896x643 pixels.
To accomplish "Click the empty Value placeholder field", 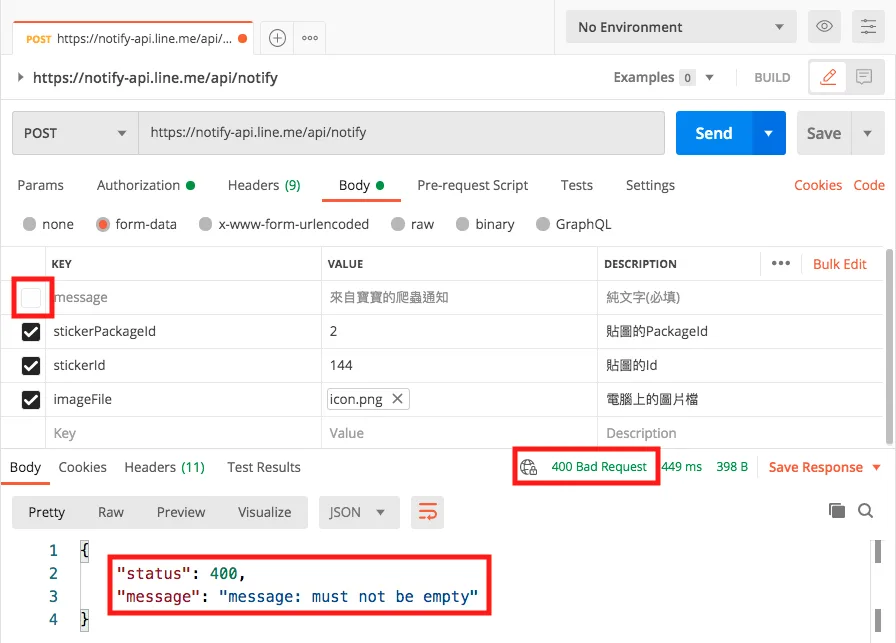I will (x=459, y=433).
